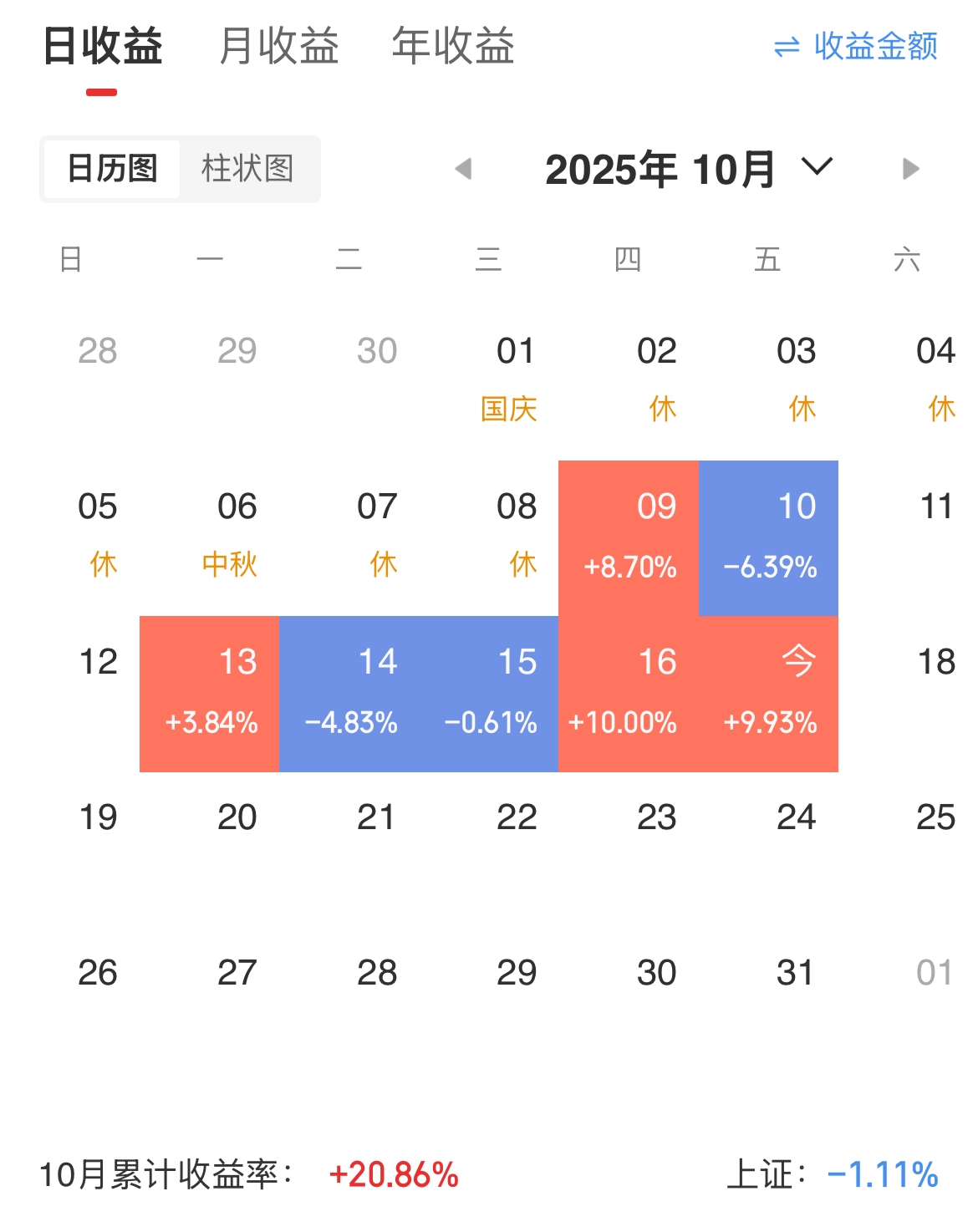
Task: Select October 09 cell showing +8.70%
Action: 629,537
